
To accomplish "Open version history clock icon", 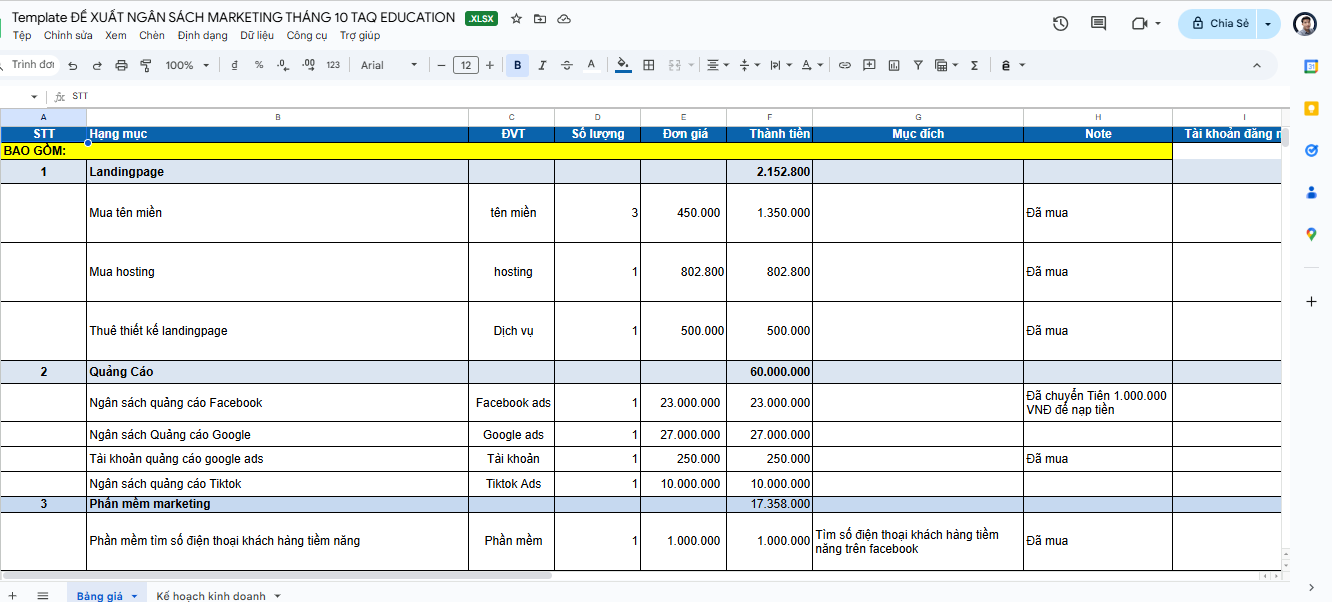I will coord(1061,23).
